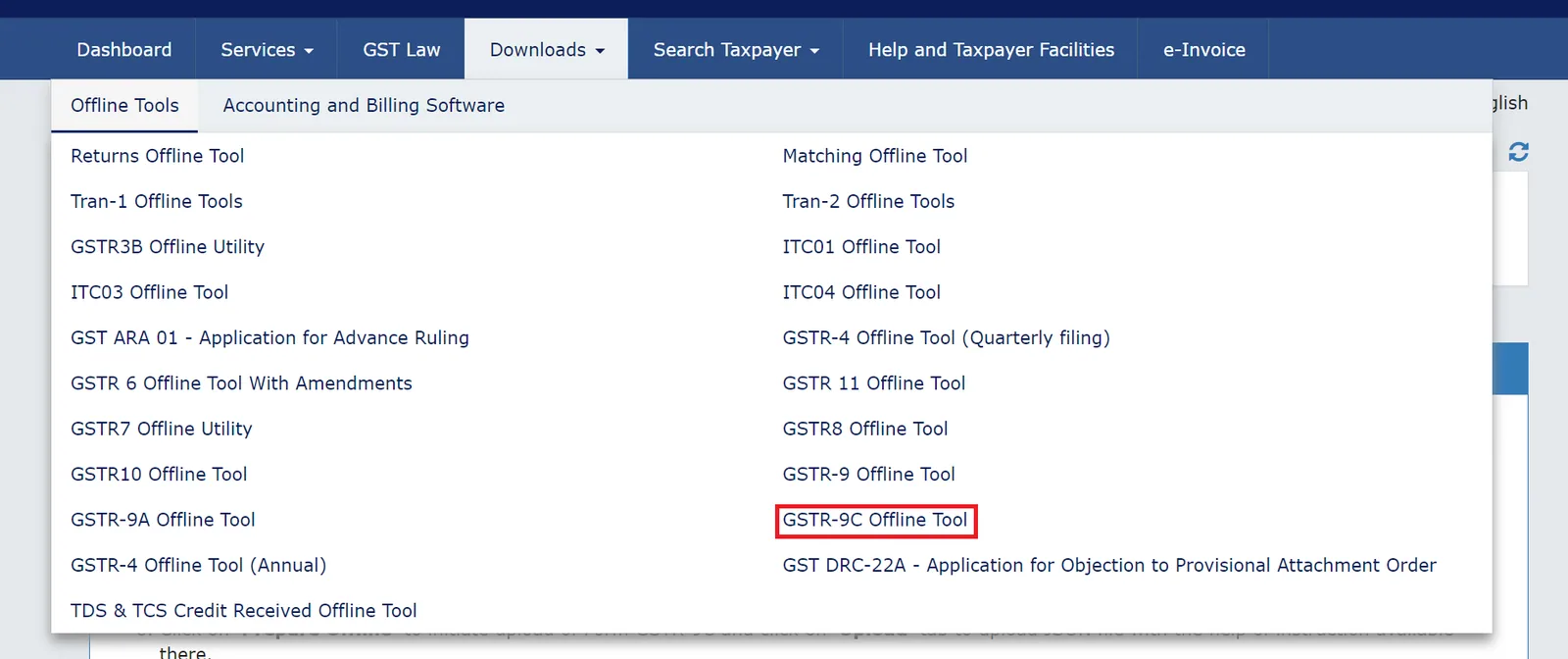Choose TDS & TCS Credit Received Offline Tool
Image resolution: width=1568 pixels, height=659 pixels.
(x=244, y=610)
